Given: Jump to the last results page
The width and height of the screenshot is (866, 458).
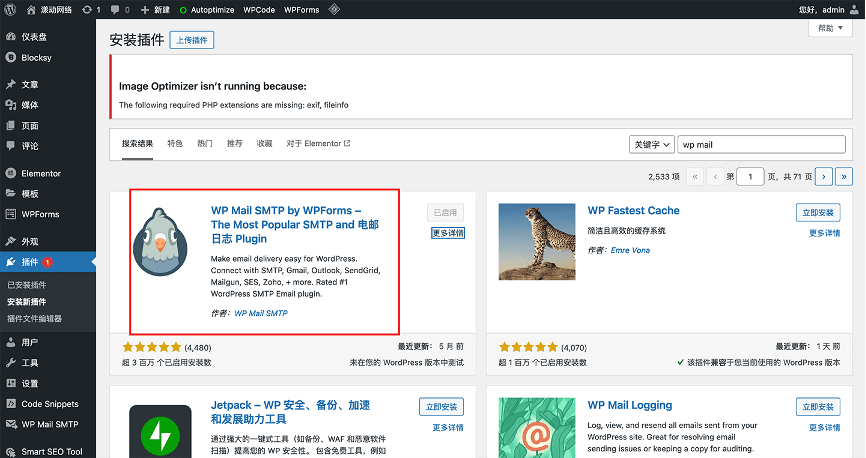Looking at the screenshot, I should [x=843, y=177].
